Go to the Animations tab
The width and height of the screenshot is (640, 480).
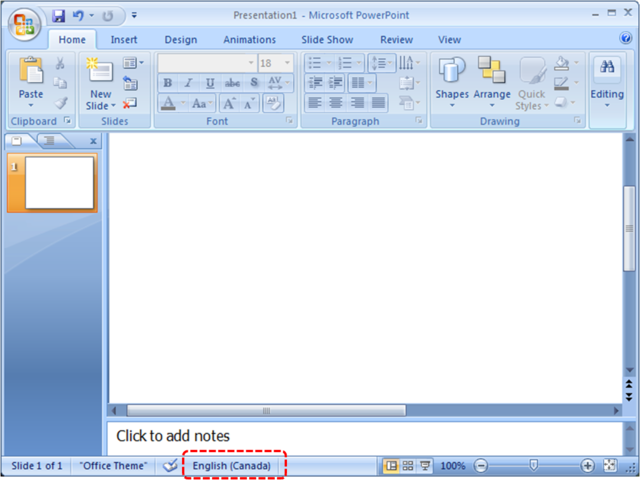[249, 40]
